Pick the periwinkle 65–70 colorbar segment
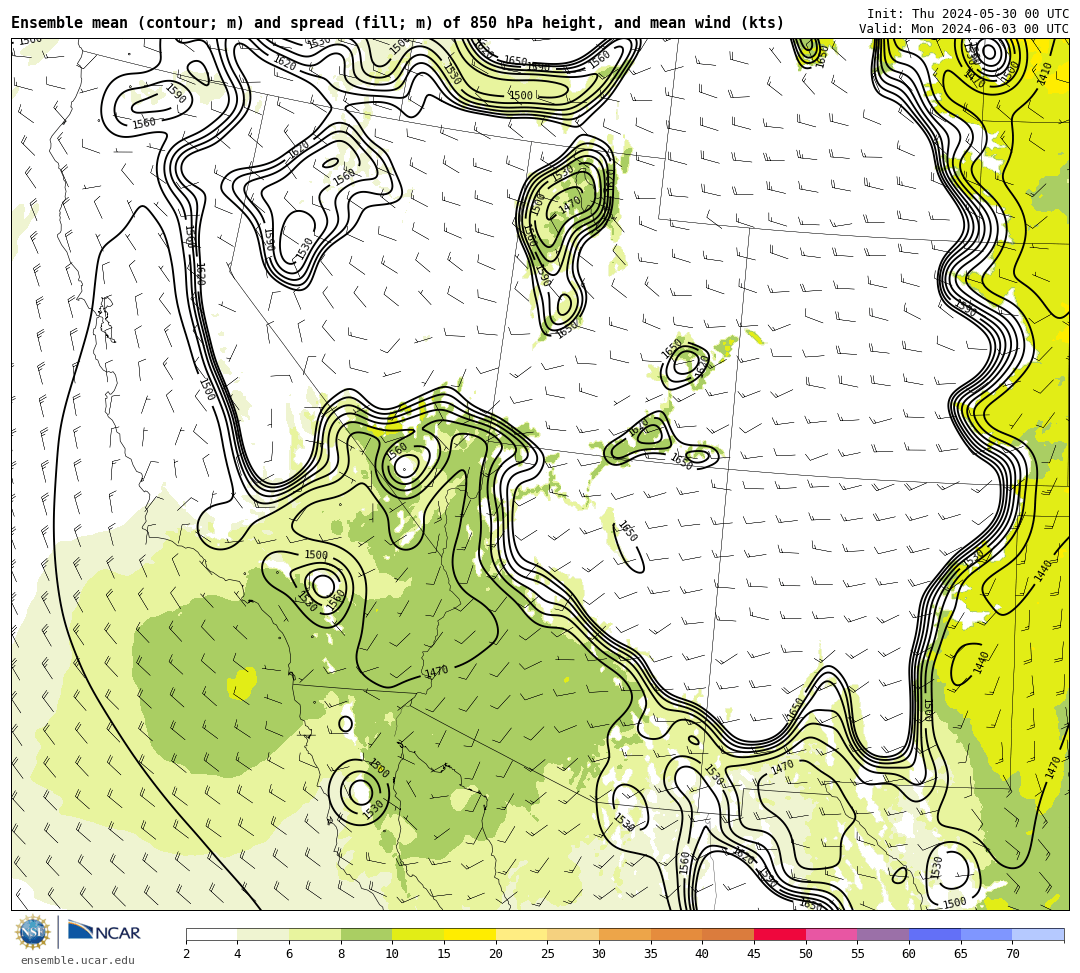The height and width of the screenshot is (973, 1080). pos(986,934)
